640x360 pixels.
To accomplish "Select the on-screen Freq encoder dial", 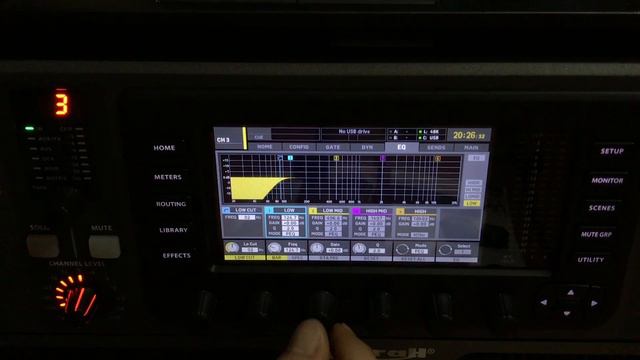I will click(x=274, y=247).
